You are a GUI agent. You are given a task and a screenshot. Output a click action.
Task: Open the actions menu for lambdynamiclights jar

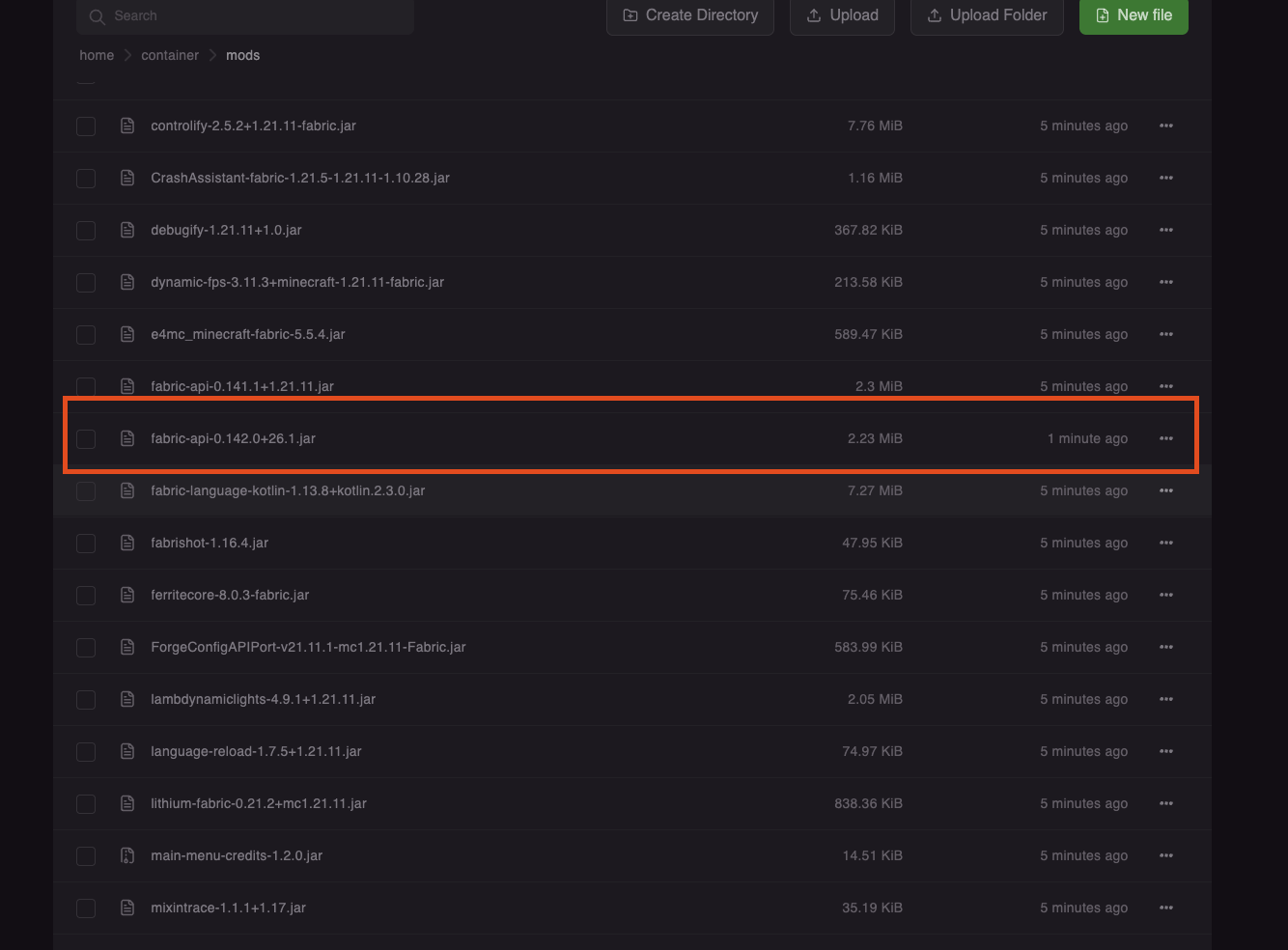(x=1165, y=699)
